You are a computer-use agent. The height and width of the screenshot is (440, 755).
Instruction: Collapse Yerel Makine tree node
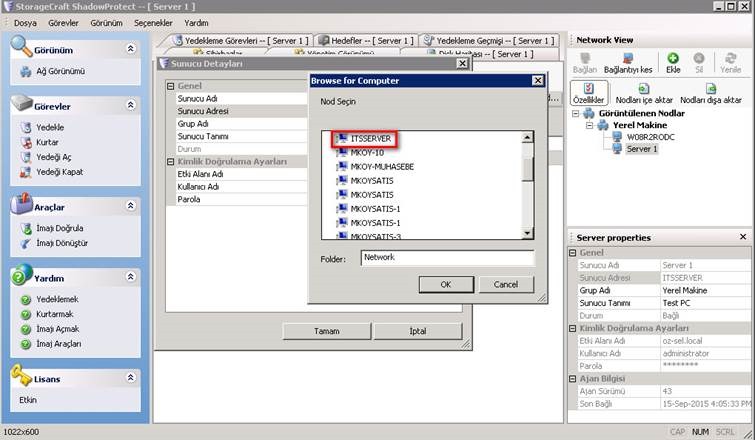[x=590, y=125]
